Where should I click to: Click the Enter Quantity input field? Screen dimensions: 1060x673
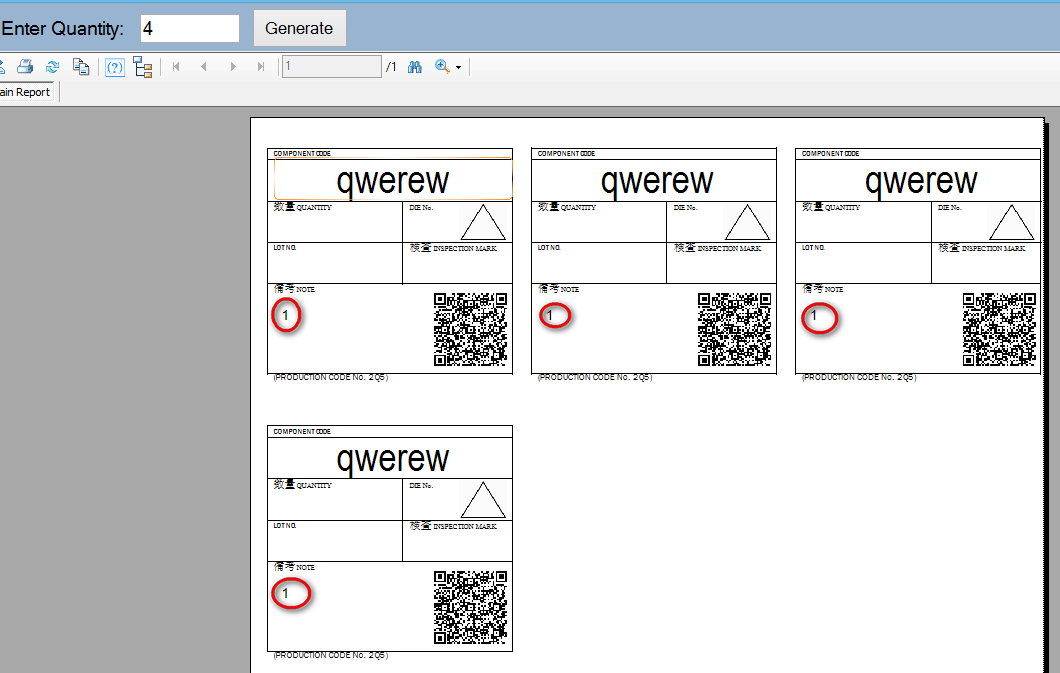pyautogui.click(x=190, y=28)
